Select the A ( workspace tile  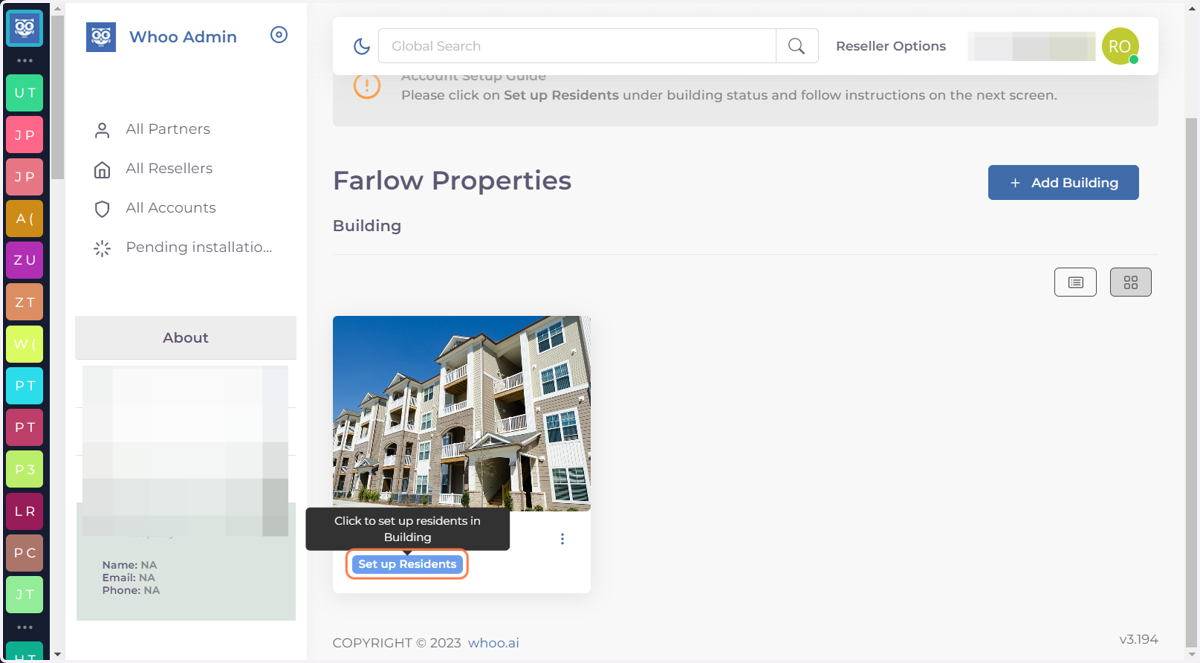25,218
